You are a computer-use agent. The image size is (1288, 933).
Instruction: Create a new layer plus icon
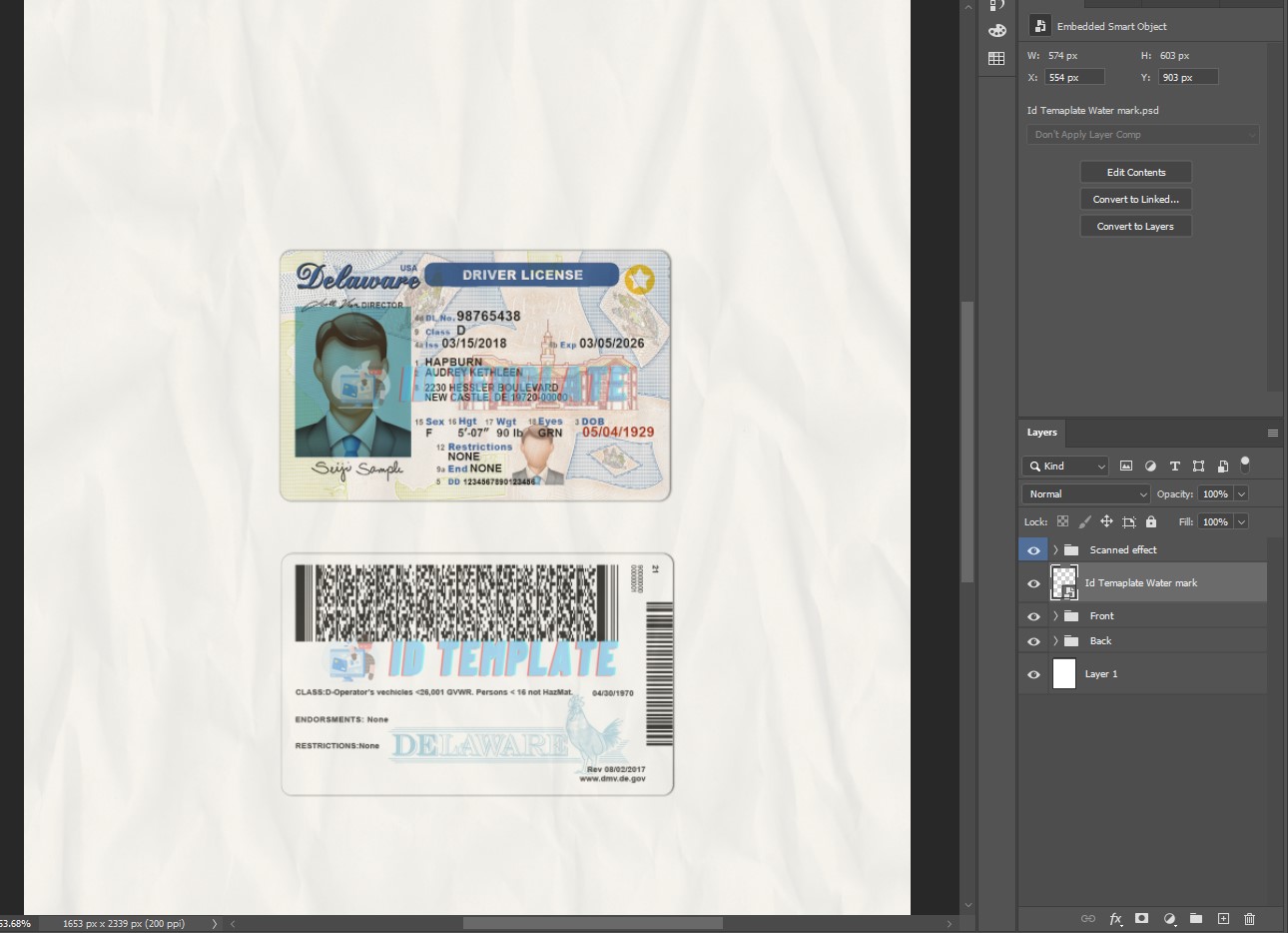(x=1223, y=919)
